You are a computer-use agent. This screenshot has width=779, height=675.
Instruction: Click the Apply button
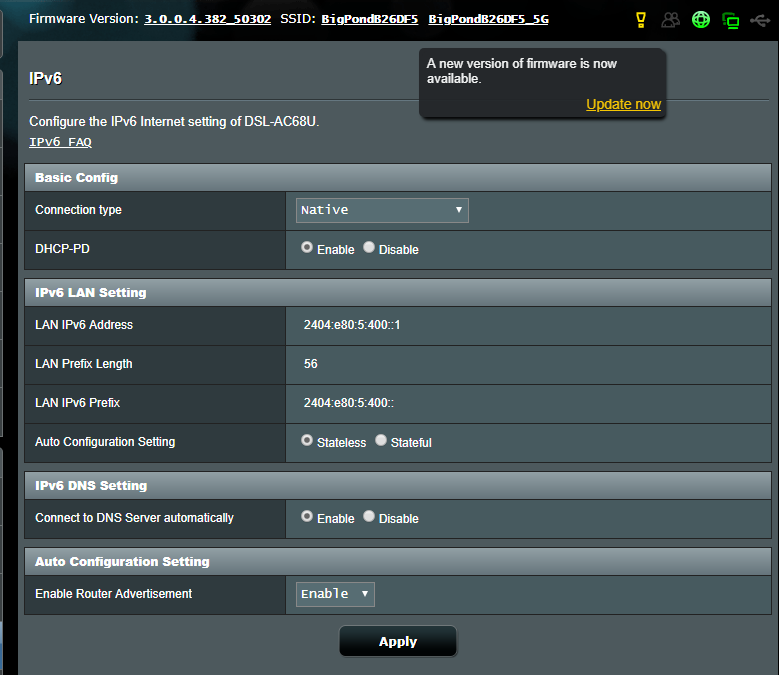(x=398, y=642)
